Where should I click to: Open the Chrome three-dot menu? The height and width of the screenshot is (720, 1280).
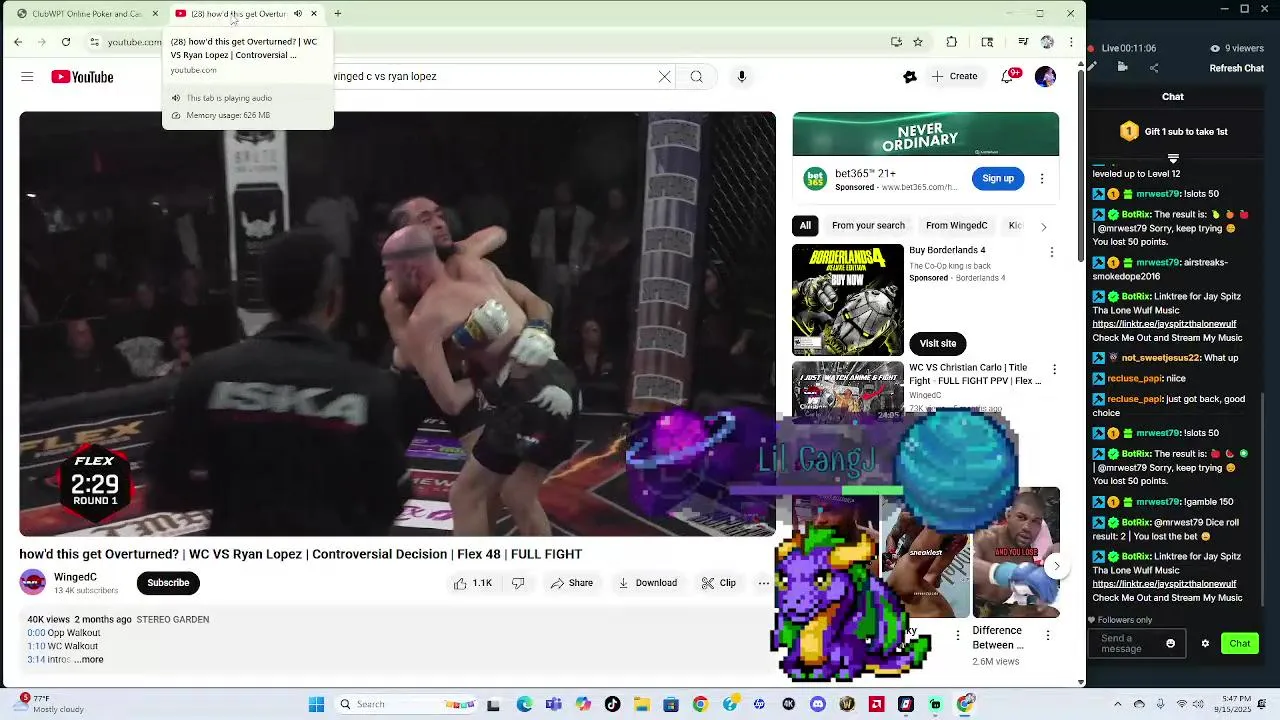[1071, 42]
